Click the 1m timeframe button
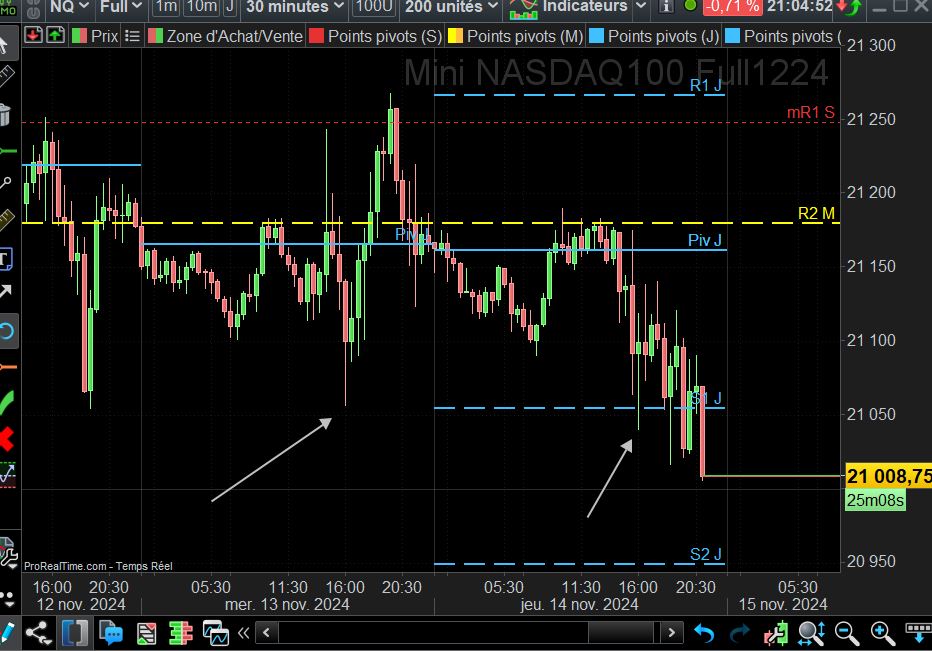Viewport: 932px width, 651px height. (166, 7)
